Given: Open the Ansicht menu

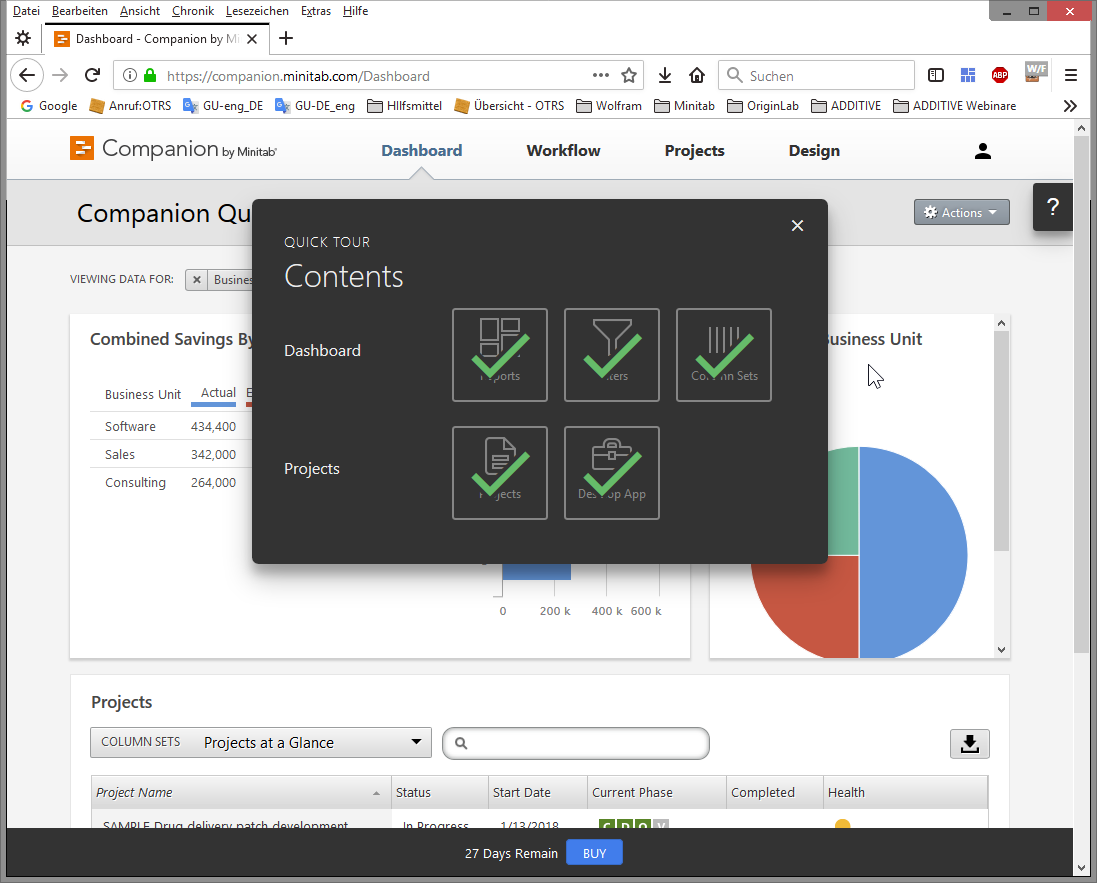Looking at the screenshot, I should tap(140, 10).
